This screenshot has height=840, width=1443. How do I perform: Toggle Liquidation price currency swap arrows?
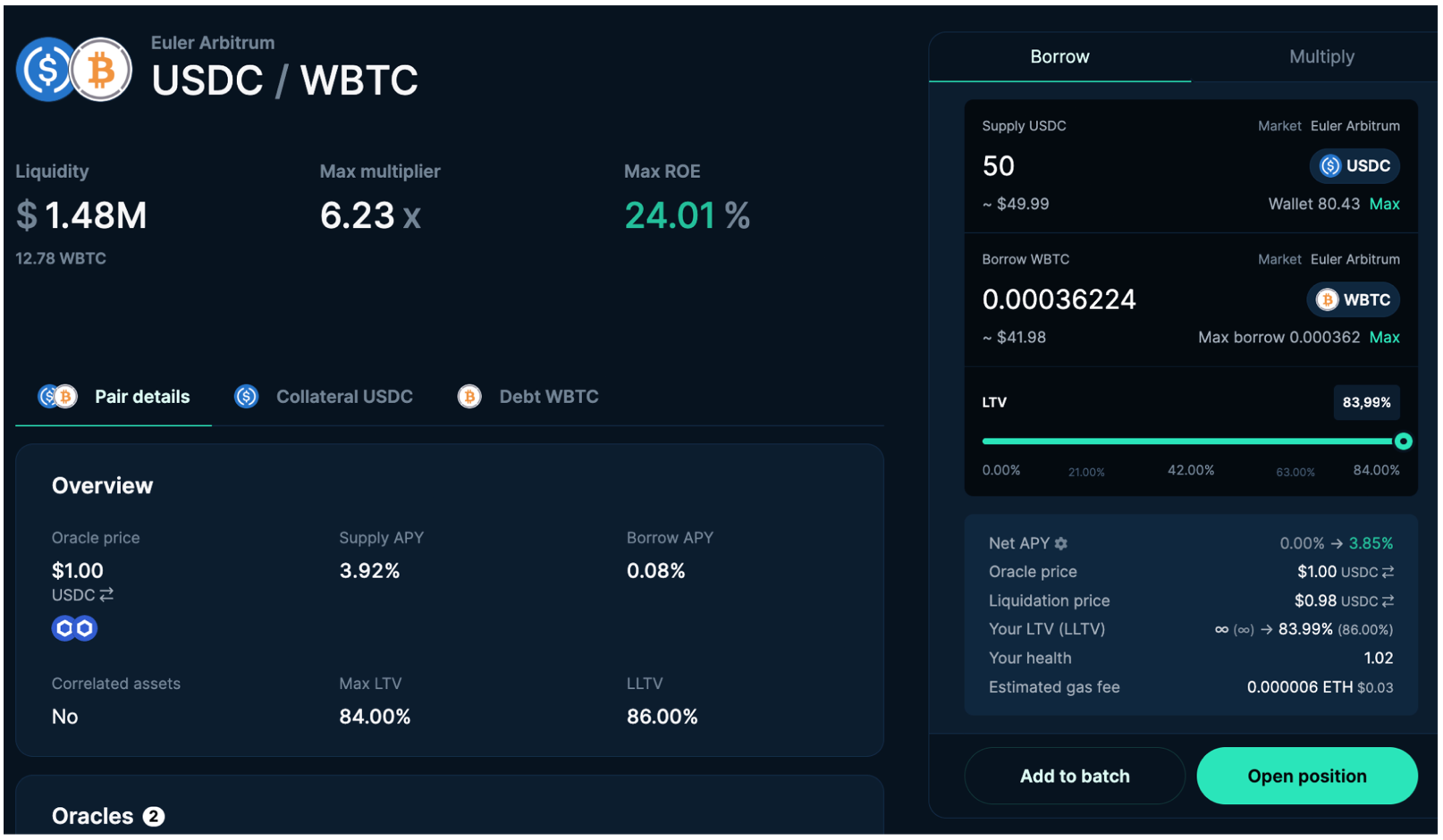[x=1388, y=601]
